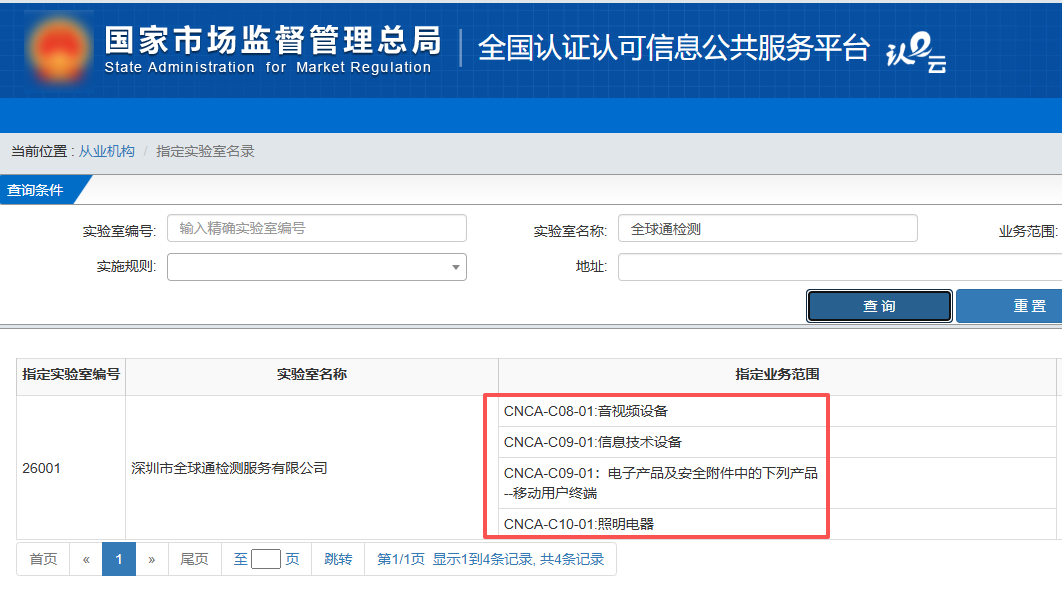Image resolution: width=1062 pixels, height=590 pixels.
Task: Click the 实验室名称 field containing 全球通检测
Action: pos(767,229)
